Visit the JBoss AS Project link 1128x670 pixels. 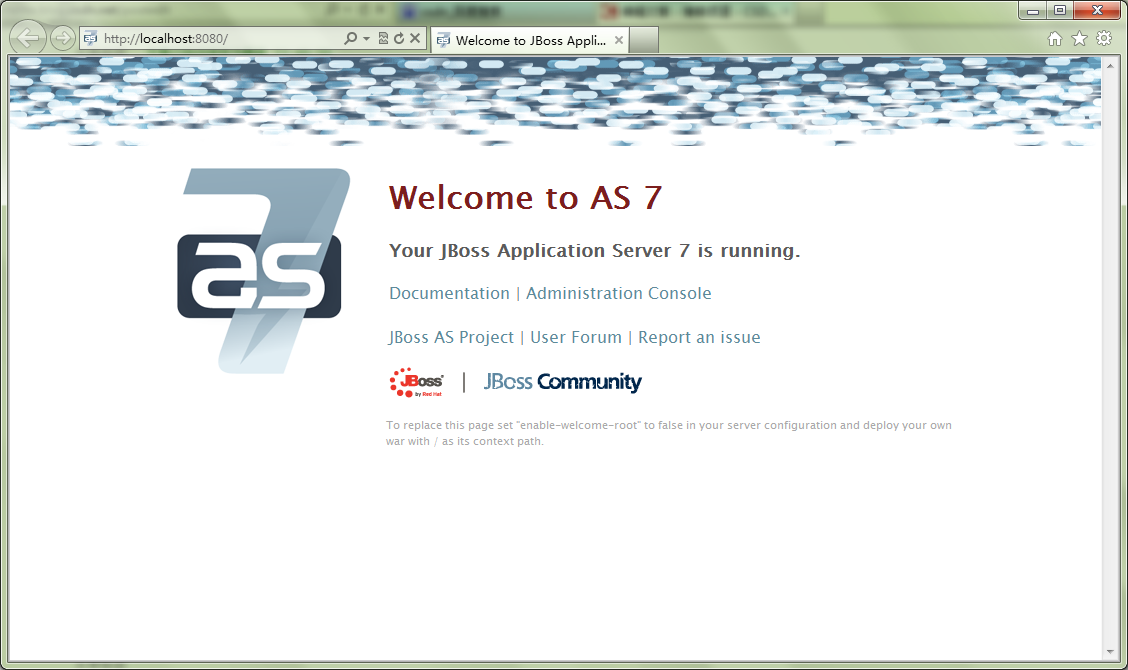[451, 338]
